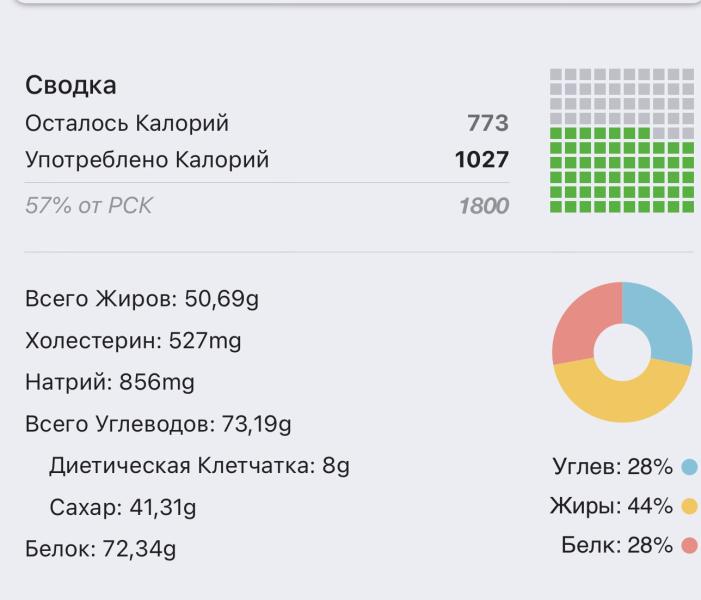Click the blue dot beside Углев: 28%
This screenshot has width=701, height=600.
[689, 467]
